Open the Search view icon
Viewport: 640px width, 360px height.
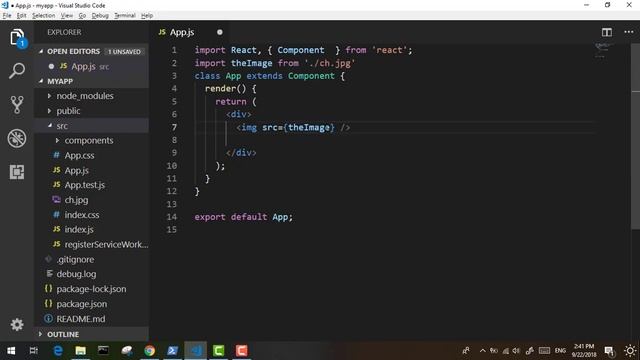coord(17,71)
